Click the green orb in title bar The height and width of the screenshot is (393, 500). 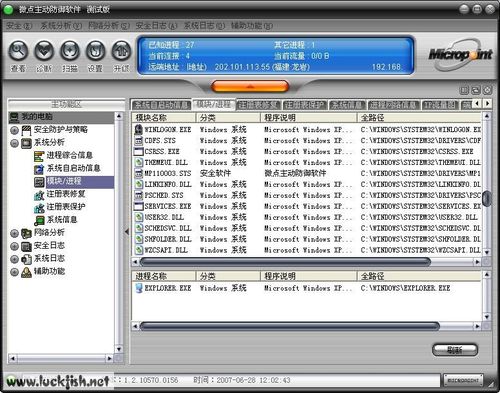[x=8, y=9]
